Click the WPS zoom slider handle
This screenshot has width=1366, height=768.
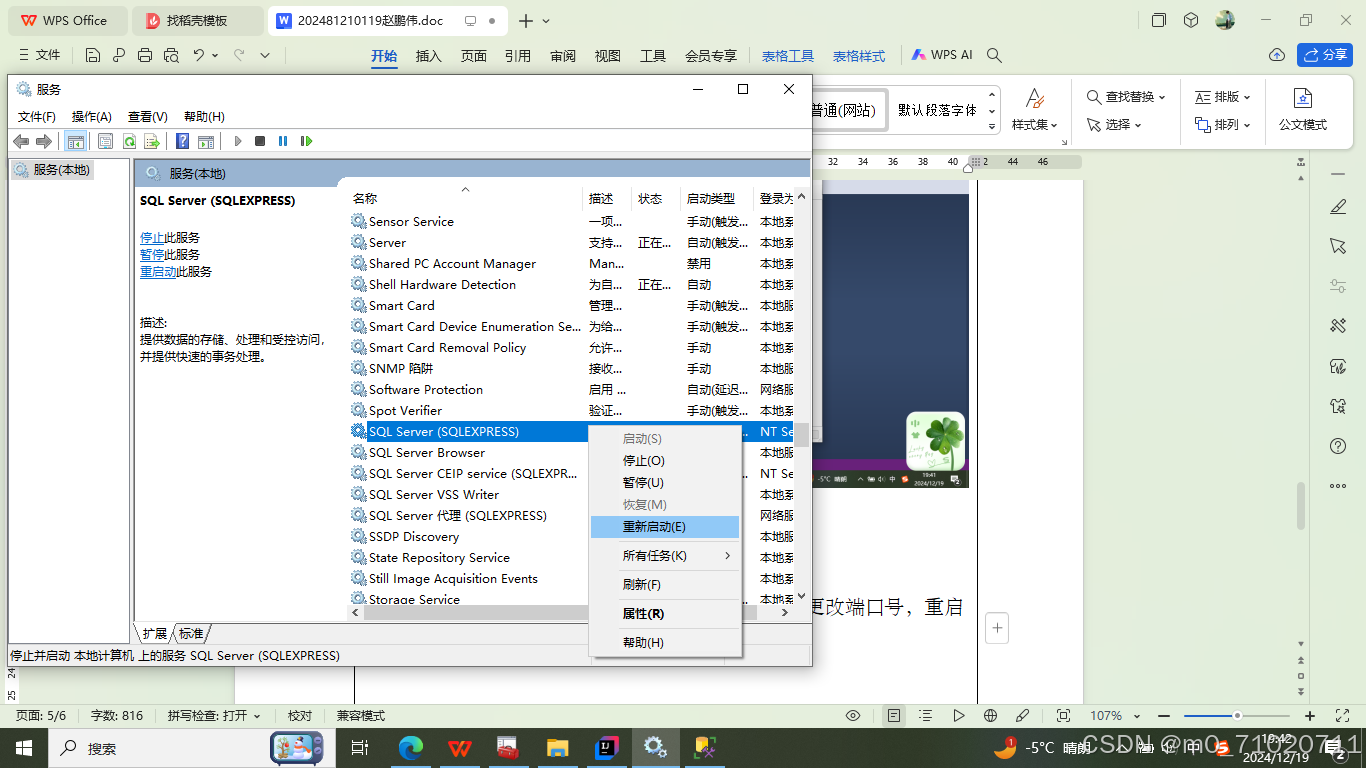(1237, 716)
